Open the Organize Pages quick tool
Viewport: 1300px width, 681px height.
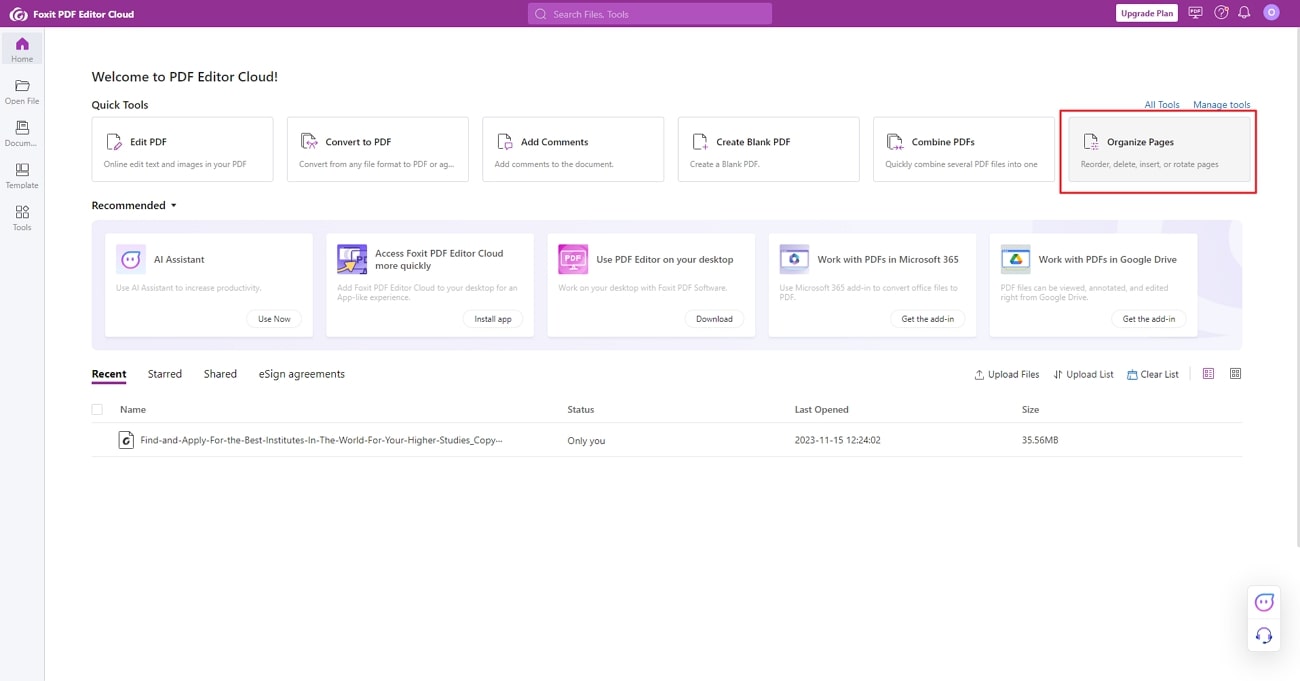coord(1159,149)
